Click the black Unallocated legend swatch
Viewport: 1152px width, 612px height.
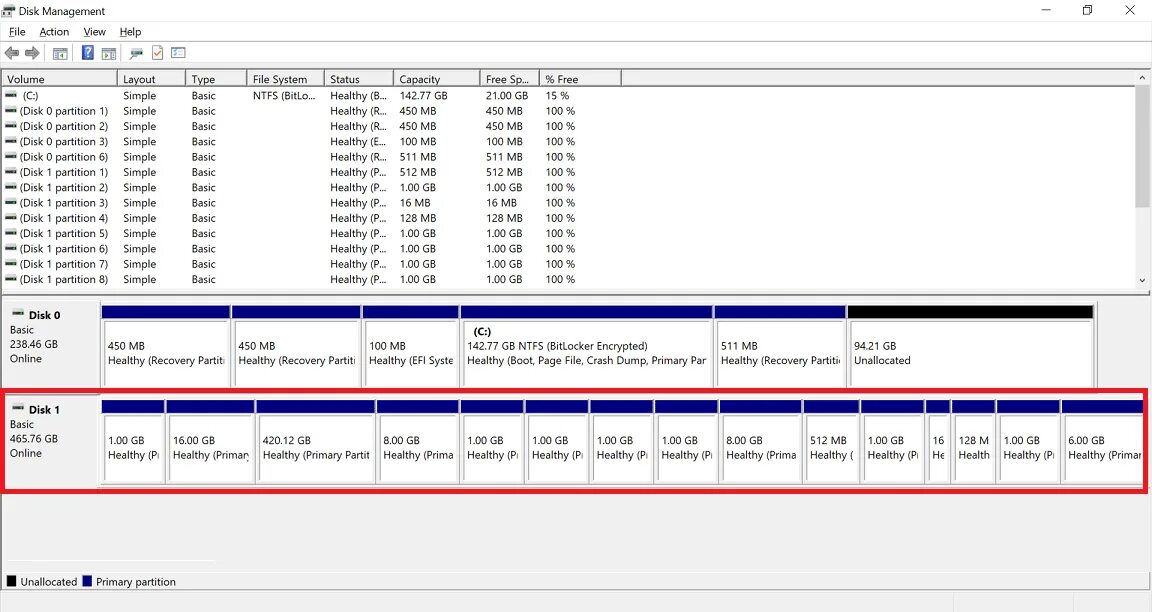tap(11, 581)
